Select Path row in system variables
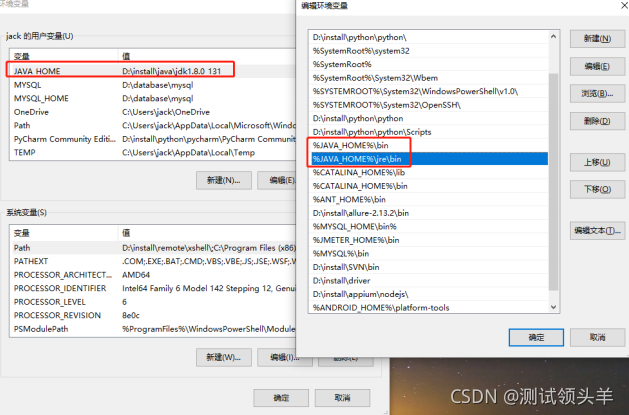The image size is (629, 415). (x=153, y=248)
